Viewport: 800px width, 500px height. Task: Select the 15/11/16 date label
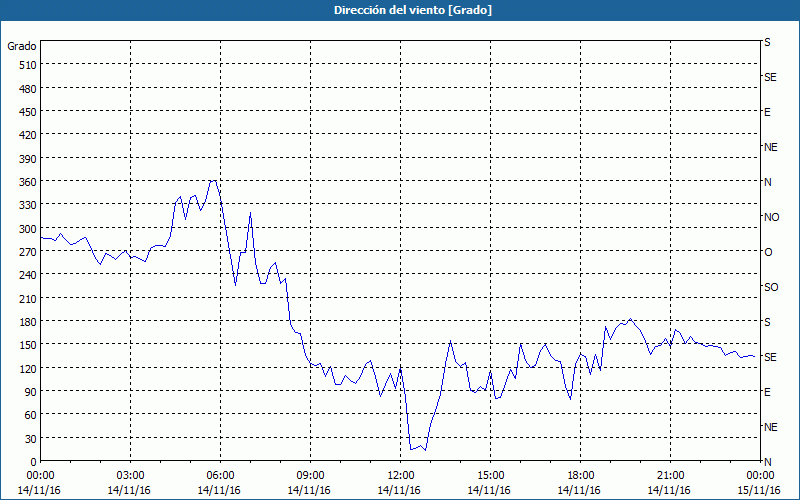pyautogui.click(x=759, y=490)
